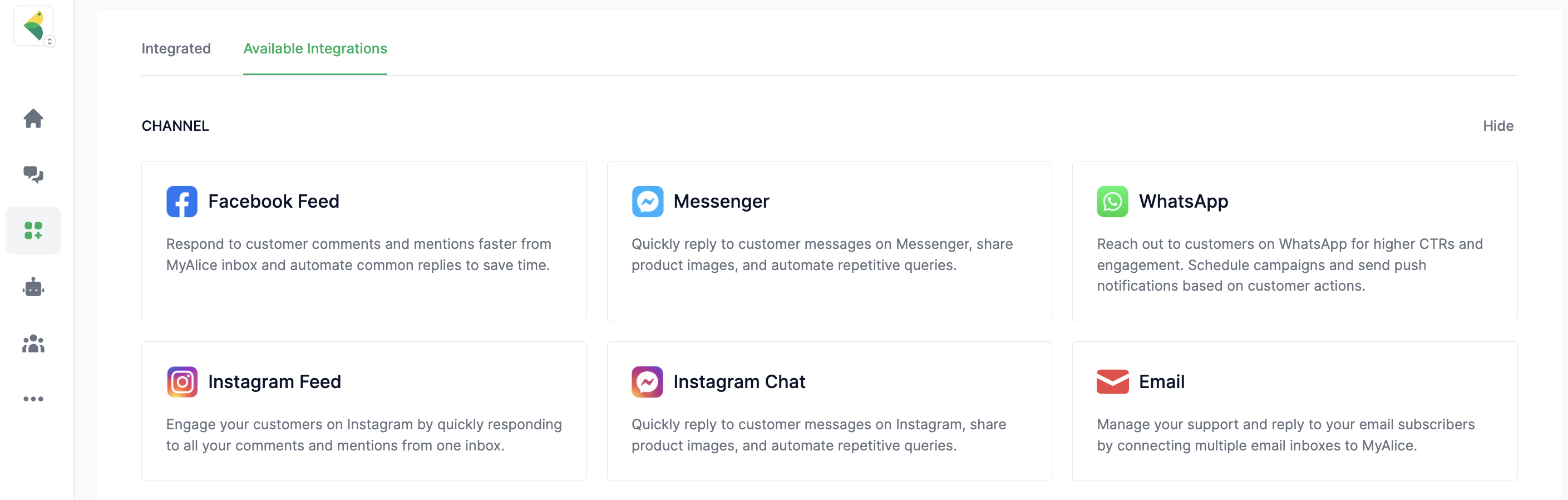This screenshot has height=500, width=1568.
Task: Click the Instagram Chat logo icon
Action: 647,382
